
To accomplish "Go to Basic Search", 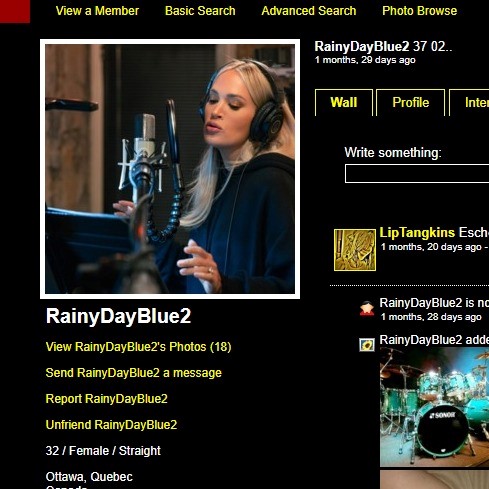I will click(x=200, y=11).
